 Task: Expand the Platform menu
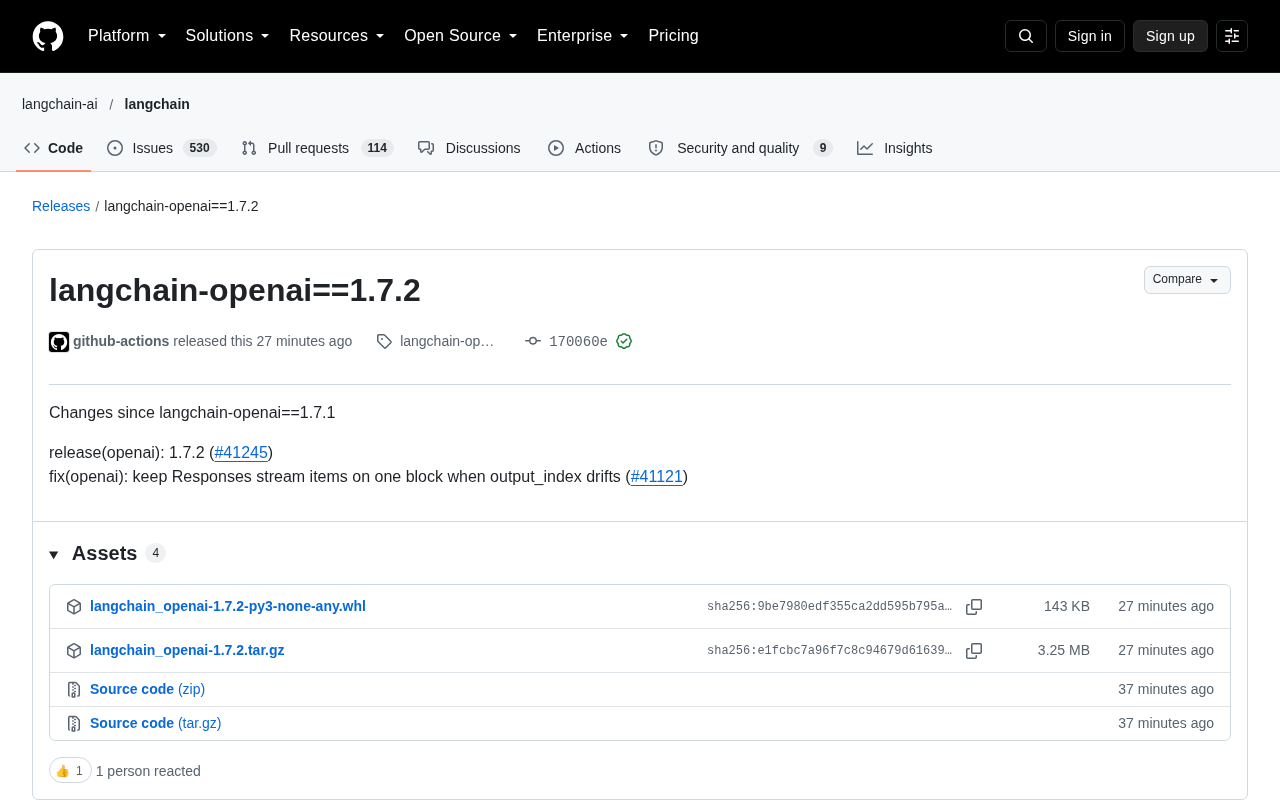coord(127,36)
